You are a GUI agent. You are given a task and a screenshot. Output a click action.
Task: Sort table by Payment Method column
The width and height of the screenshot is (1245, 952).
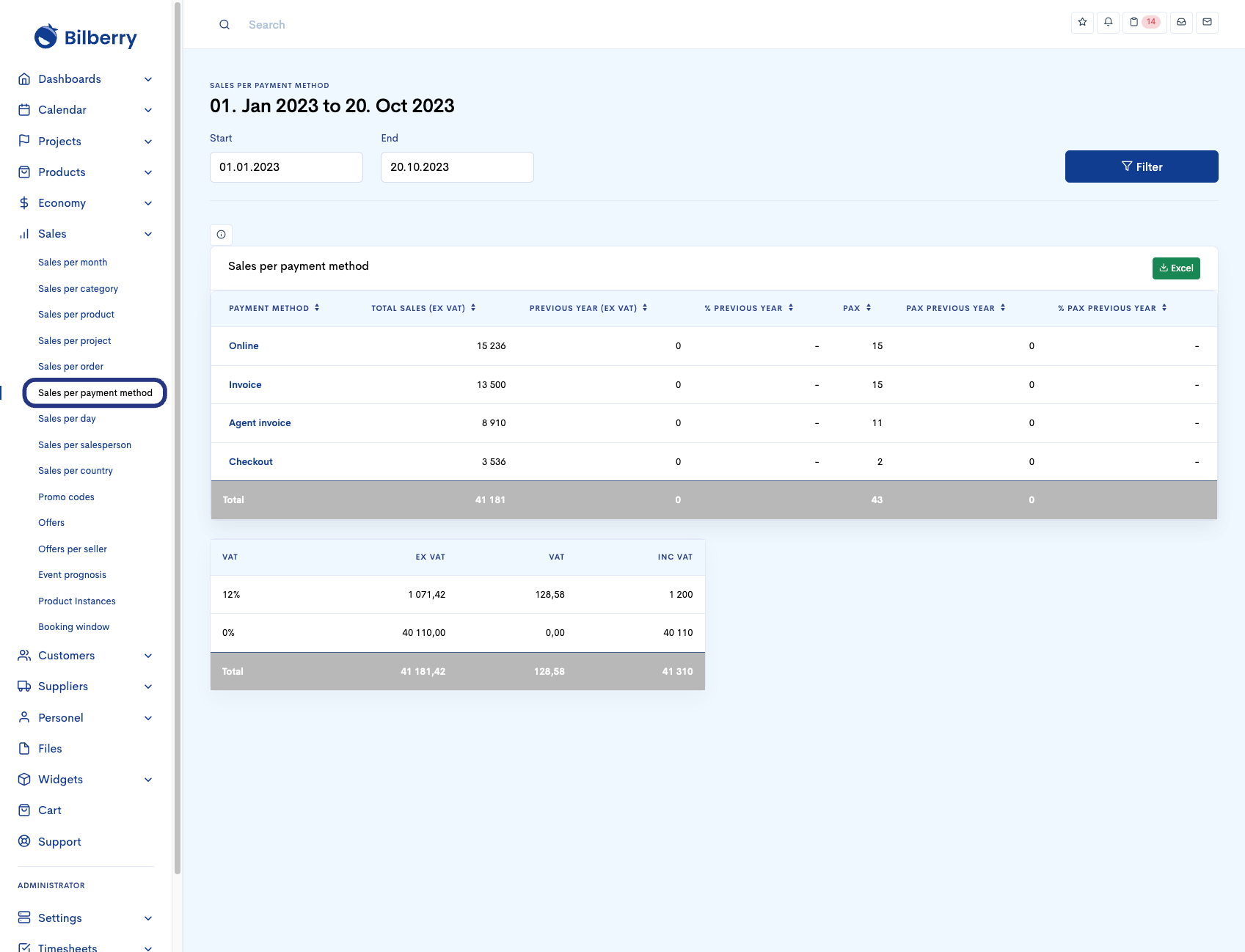274,308
